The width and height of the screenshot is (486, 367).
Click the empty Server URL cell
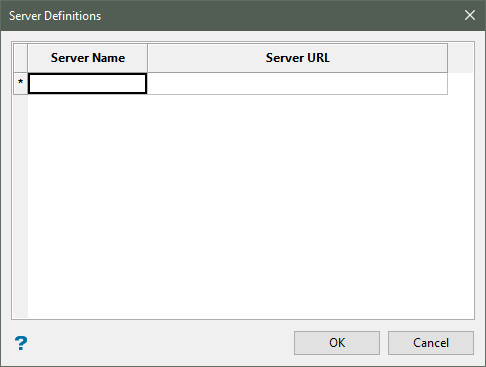point(297,83)
